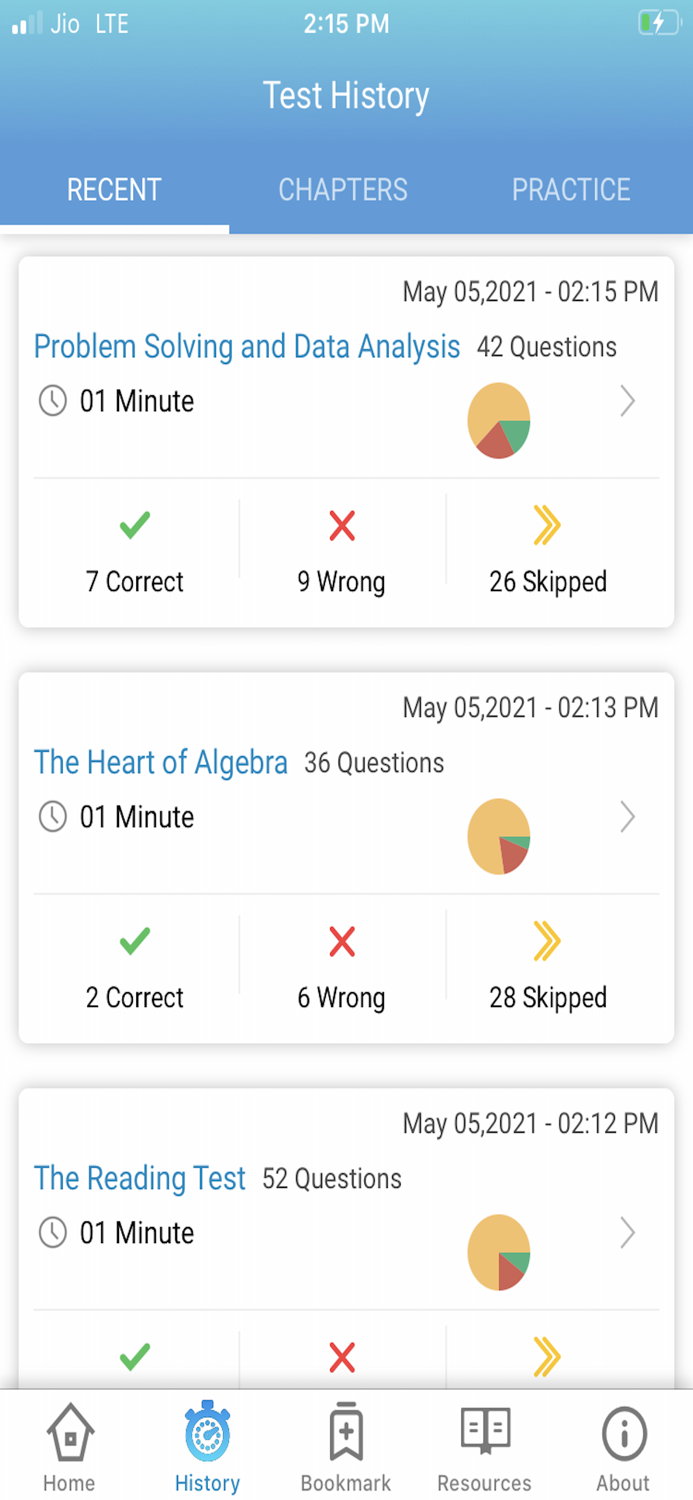Screen dimensions: 693x1500
Task: Tap the About info icon
Action: click(x=623, y=1432)
